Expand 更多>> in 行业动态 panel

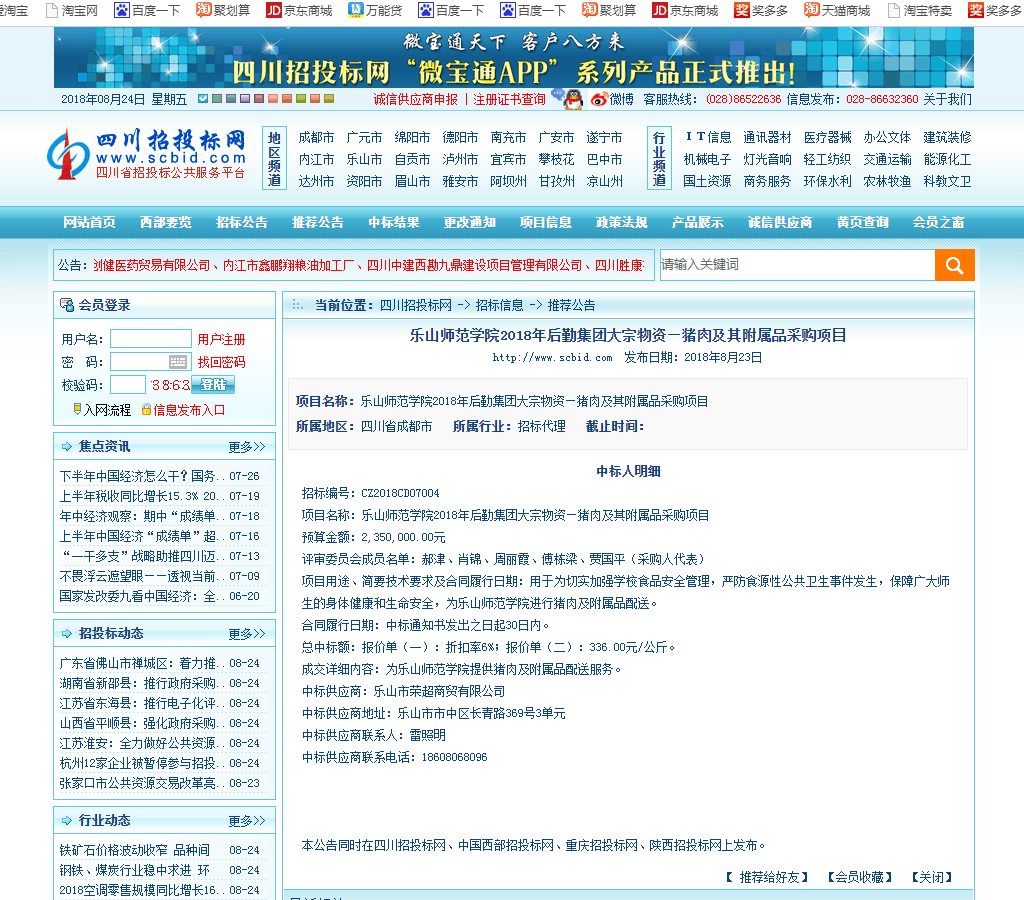(246, 821)
